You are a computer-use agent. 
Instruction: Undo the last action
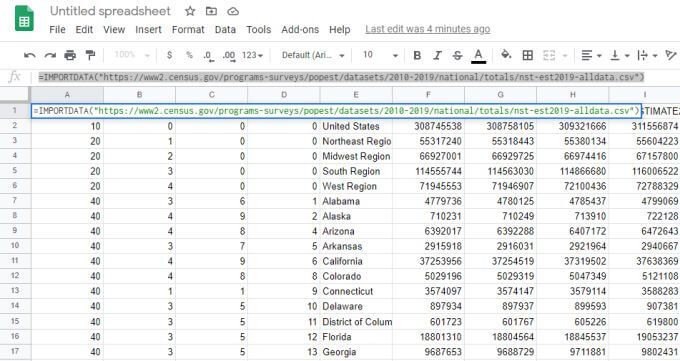(x=29, y=55)
